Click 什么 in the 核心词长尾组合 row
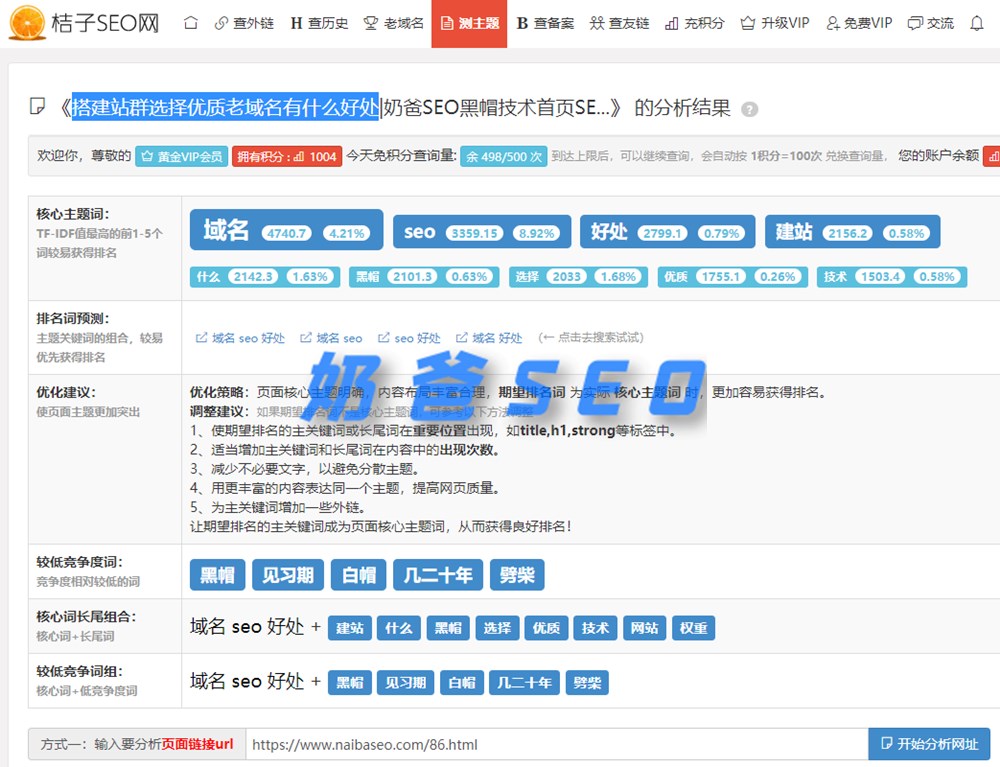 399,628
